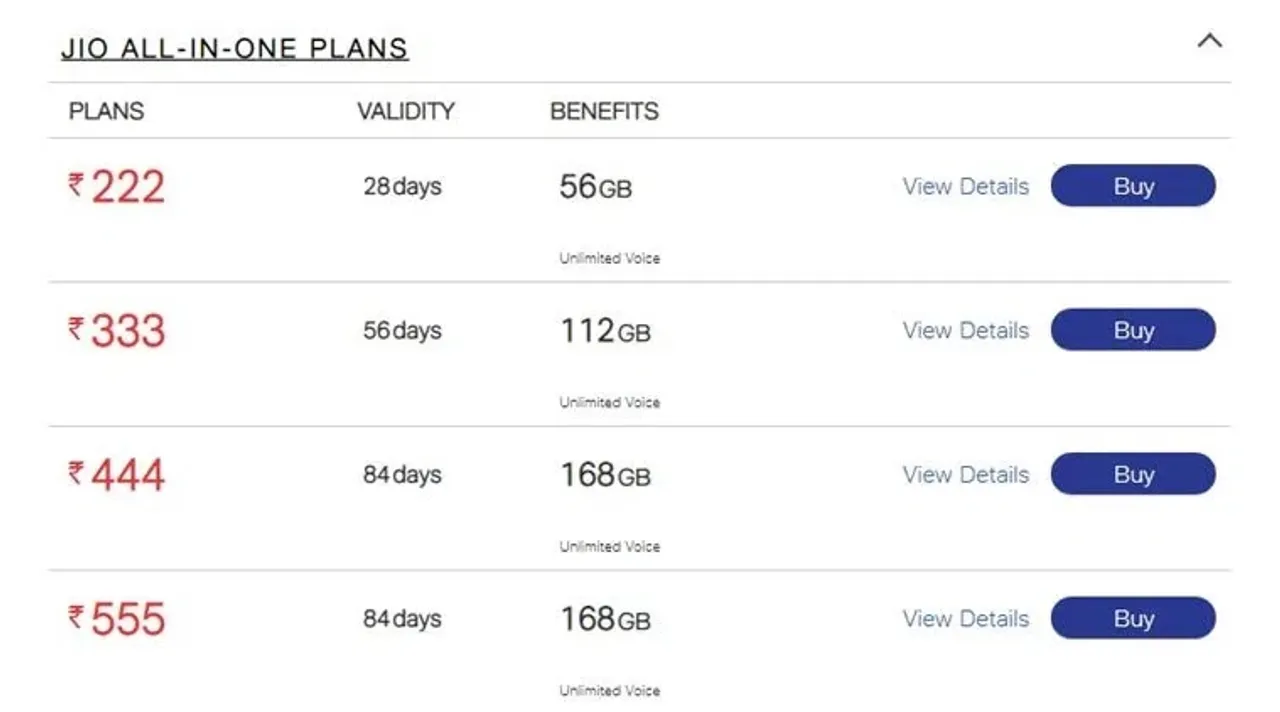Select the ₹222 plan price
This screenshot has height=712, width=1280.
tap(116, 187)
